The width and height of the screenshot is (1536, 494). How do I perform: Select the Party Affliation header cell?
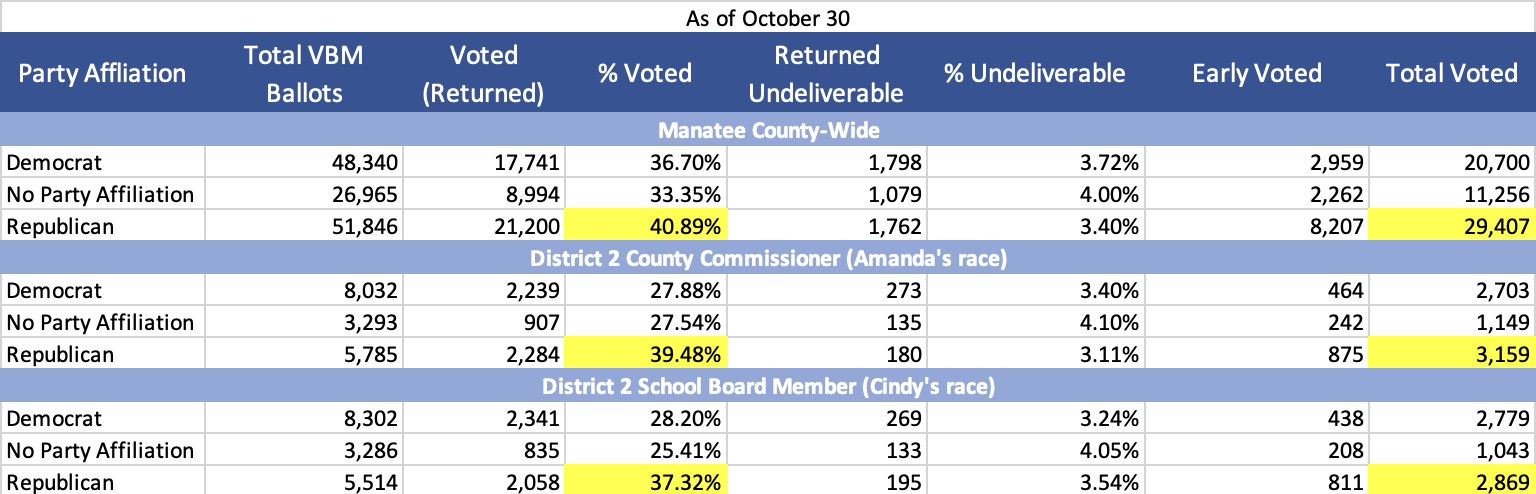tap(102, 73)
